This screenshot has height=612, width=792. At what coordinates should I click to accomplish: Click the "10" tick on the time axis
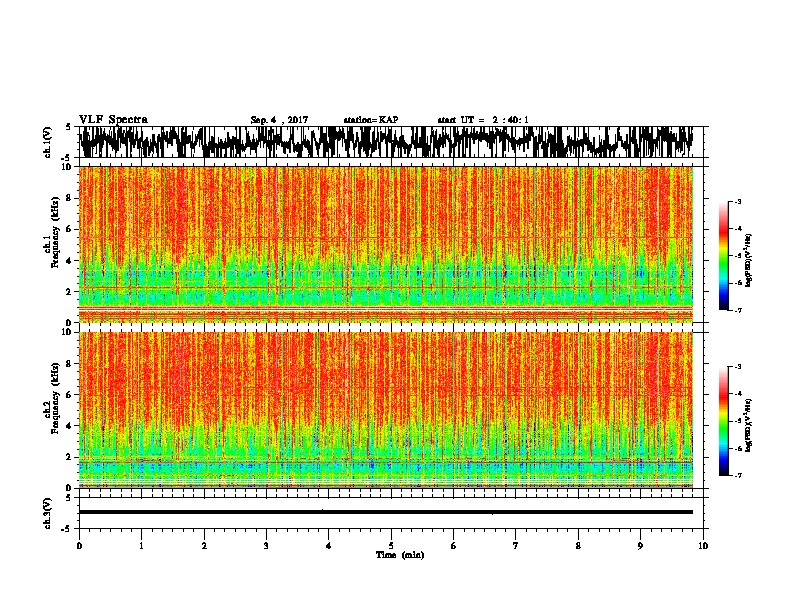tap(703, 546)
